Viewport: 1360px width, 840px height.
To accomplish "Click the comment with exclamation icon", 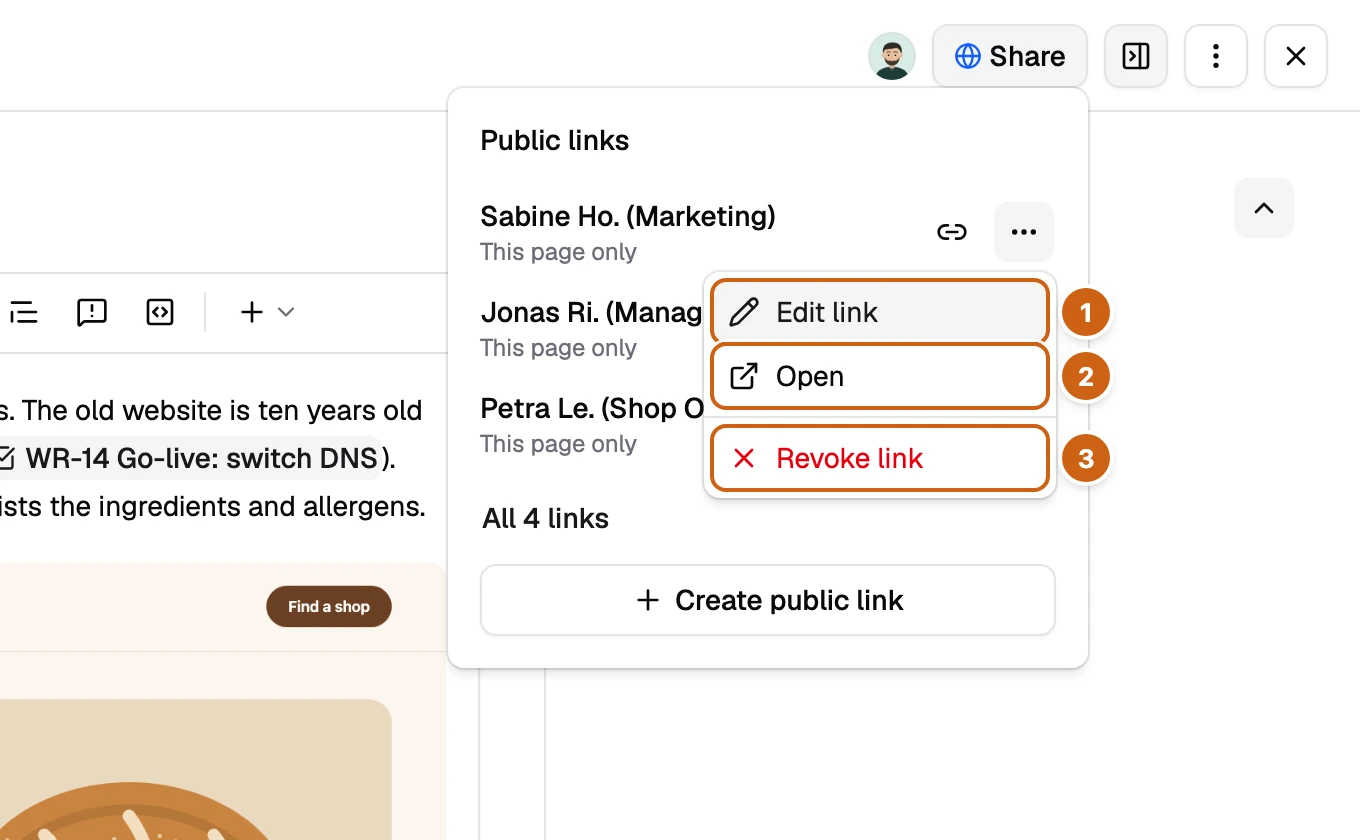I will point(92,312).
